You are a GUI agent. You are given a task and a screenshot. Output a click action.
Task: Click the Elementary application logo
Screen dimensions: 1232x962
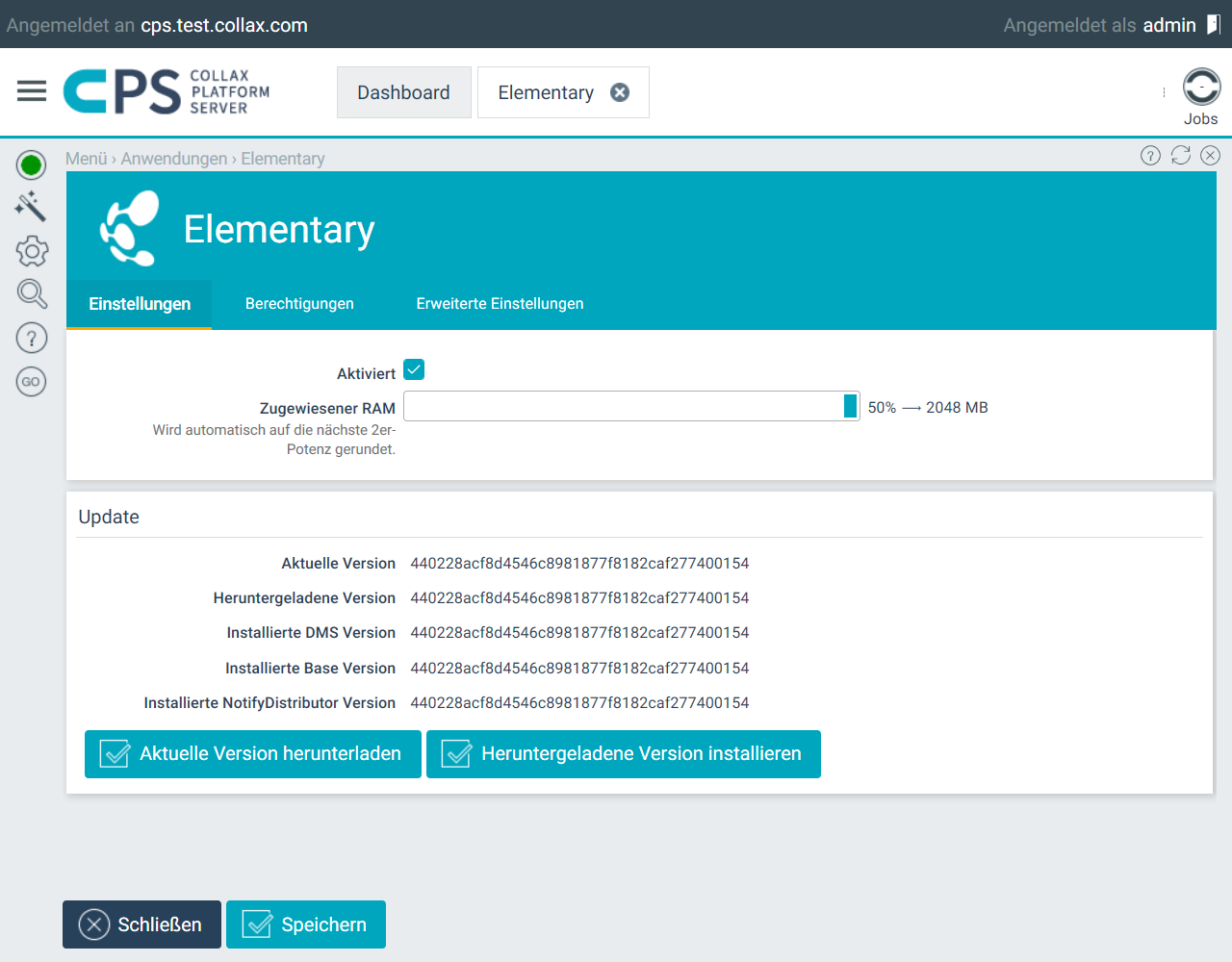[130, 229]
